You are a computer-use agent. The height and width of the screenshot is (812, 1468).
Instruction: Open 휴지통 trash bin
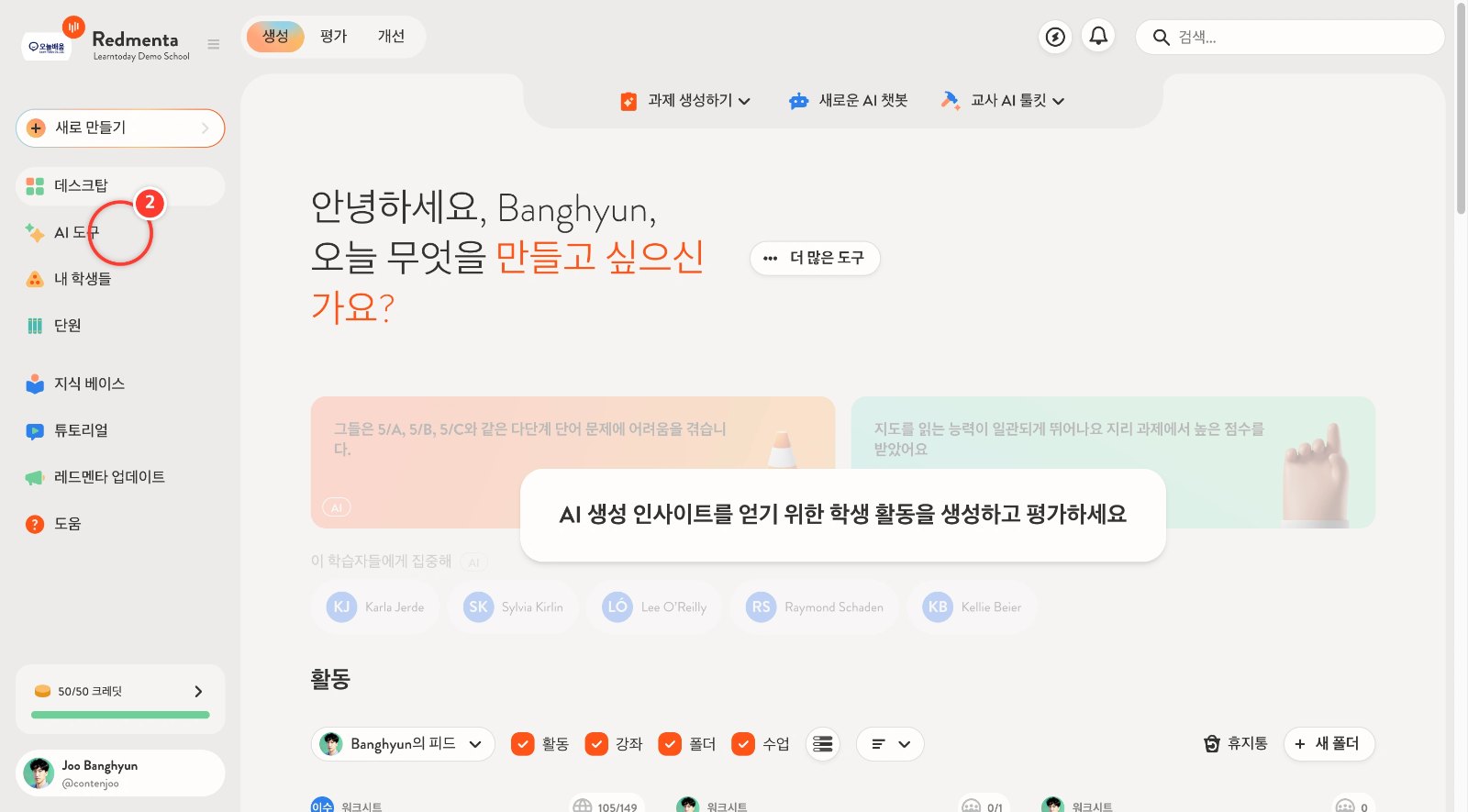pos(1236,743)
